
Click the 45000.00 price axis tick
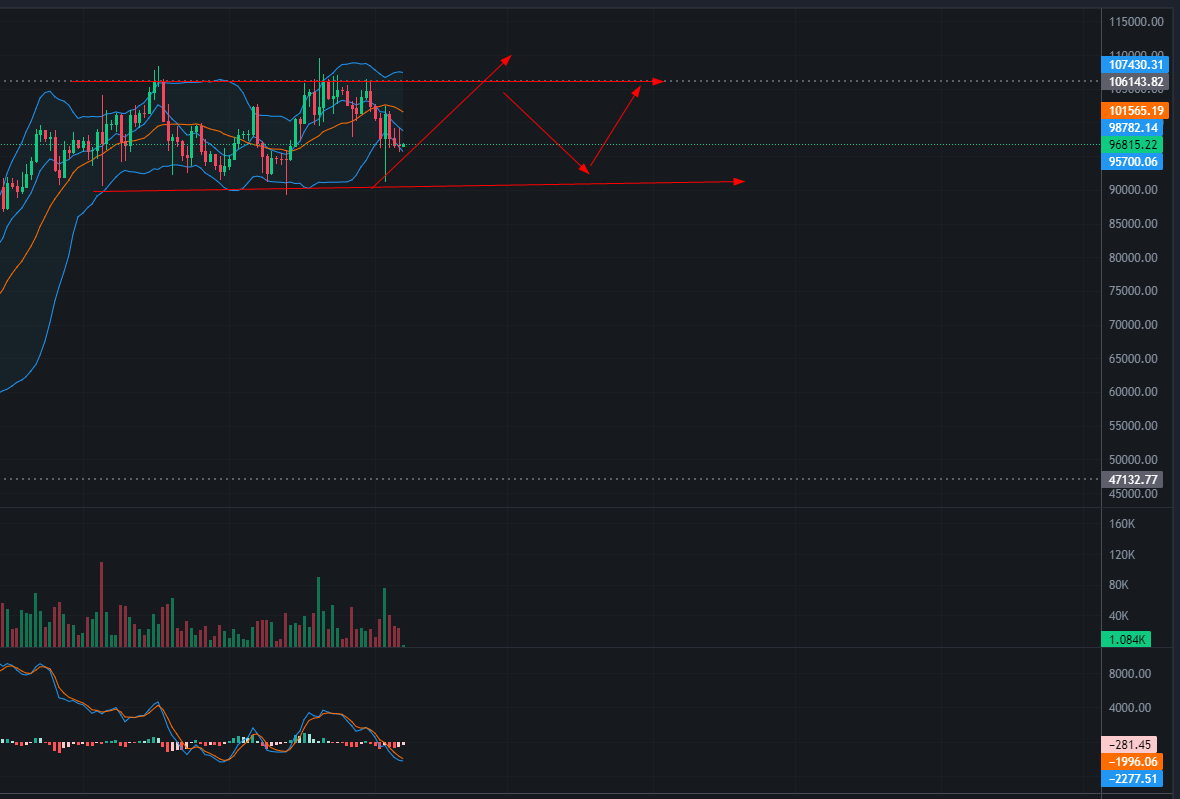[x=1133, y=494]
